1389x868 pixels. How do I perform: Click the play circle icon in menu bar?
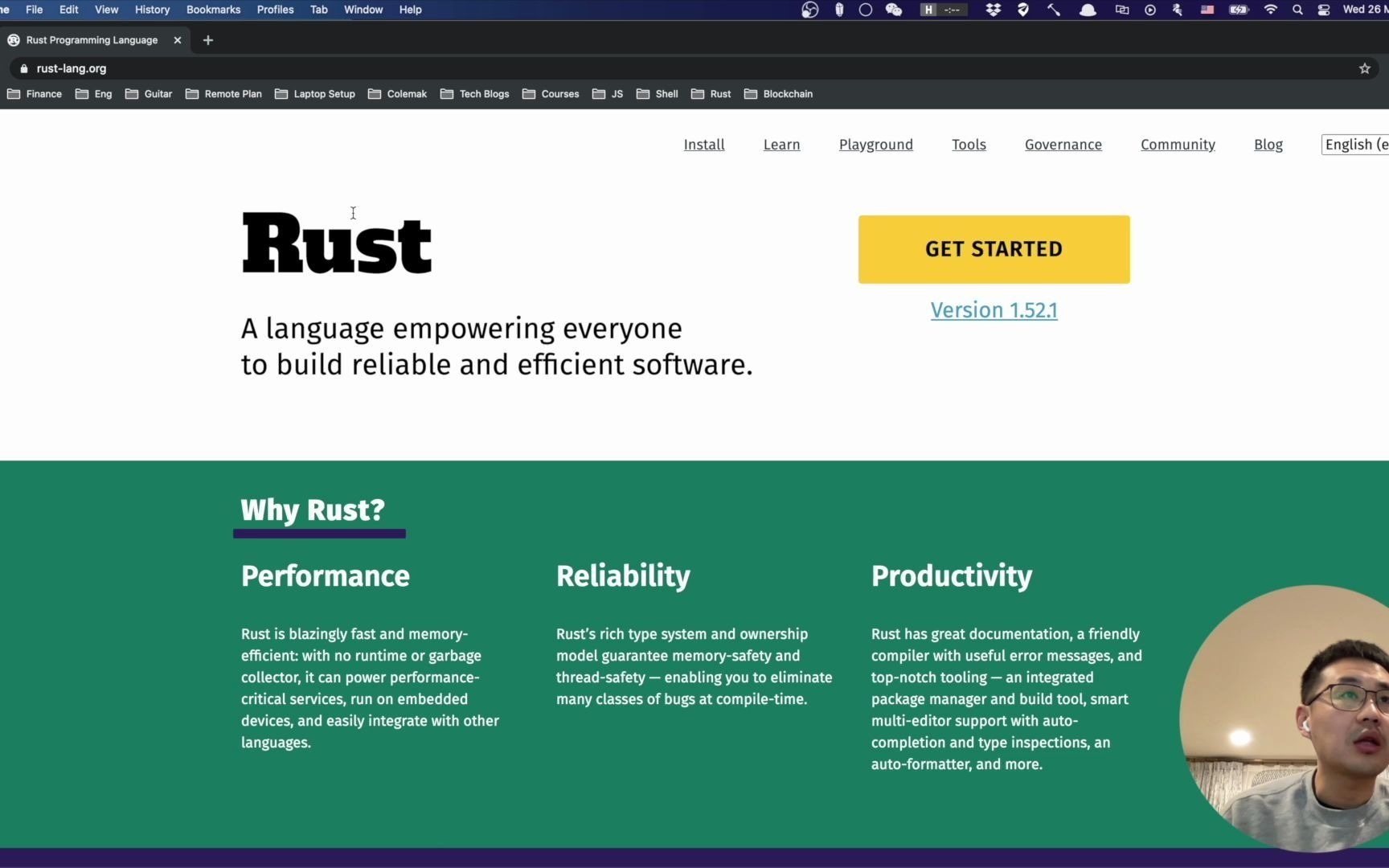coord(1150,10)
